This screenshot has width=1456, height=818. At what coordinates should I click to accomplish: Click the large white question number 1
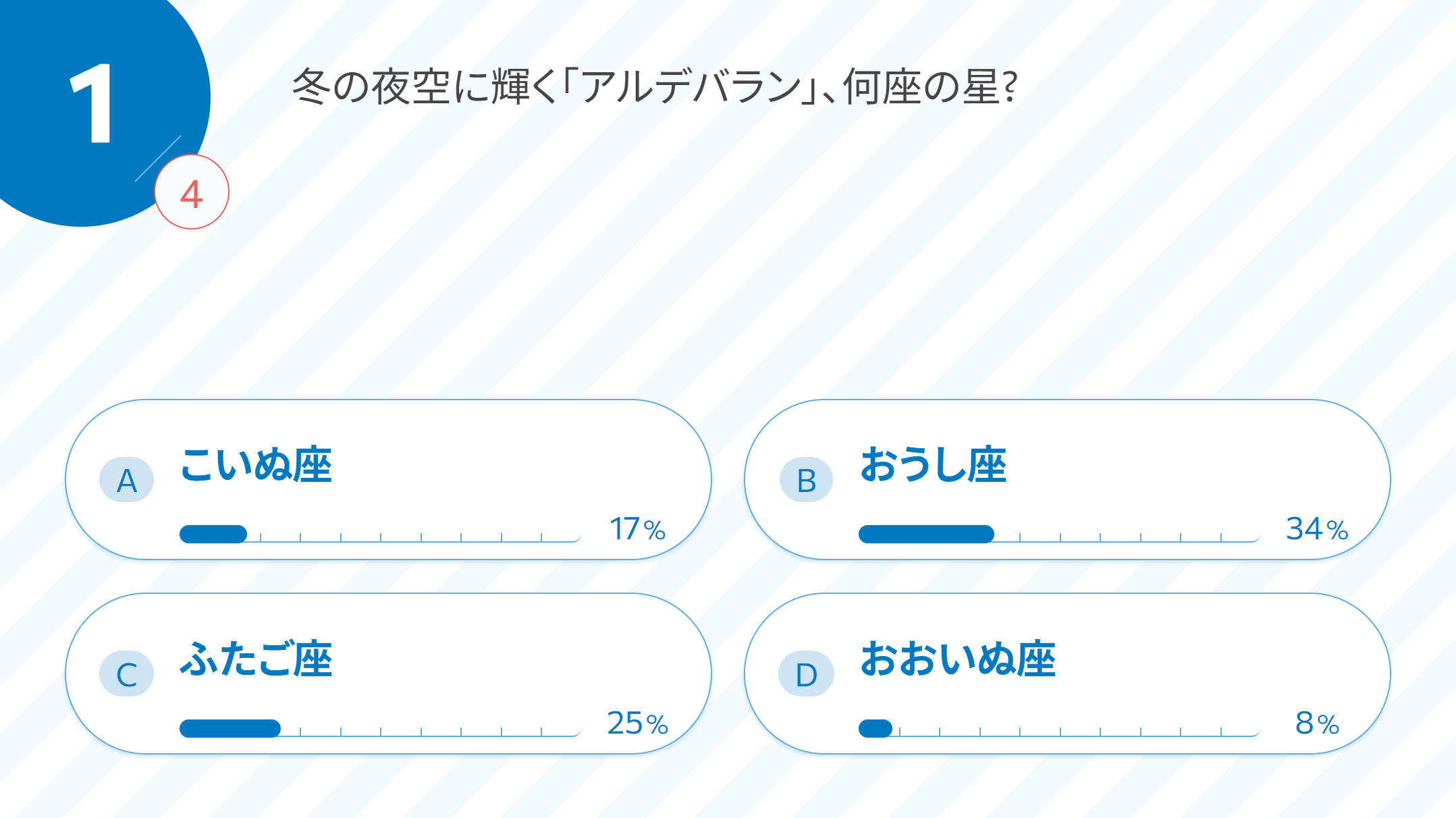pos(92,103)
